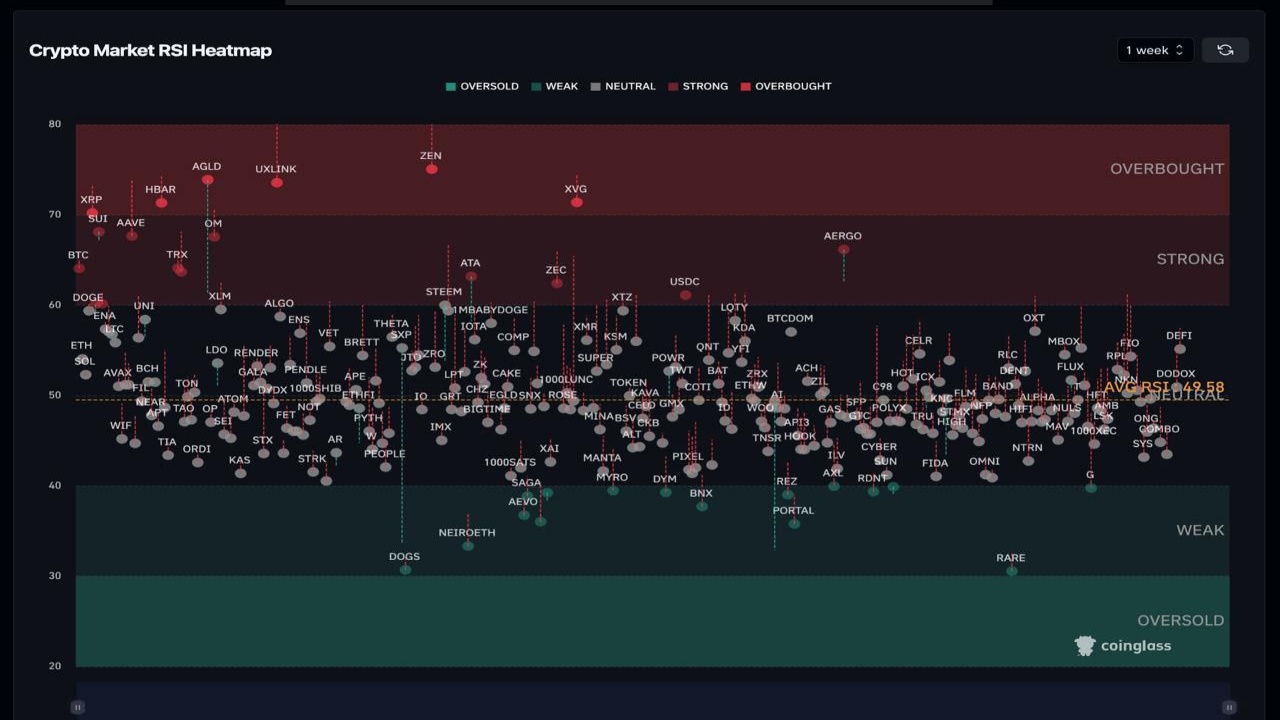Select the ALGO data point
The image size is (1280, 720).
279,316
